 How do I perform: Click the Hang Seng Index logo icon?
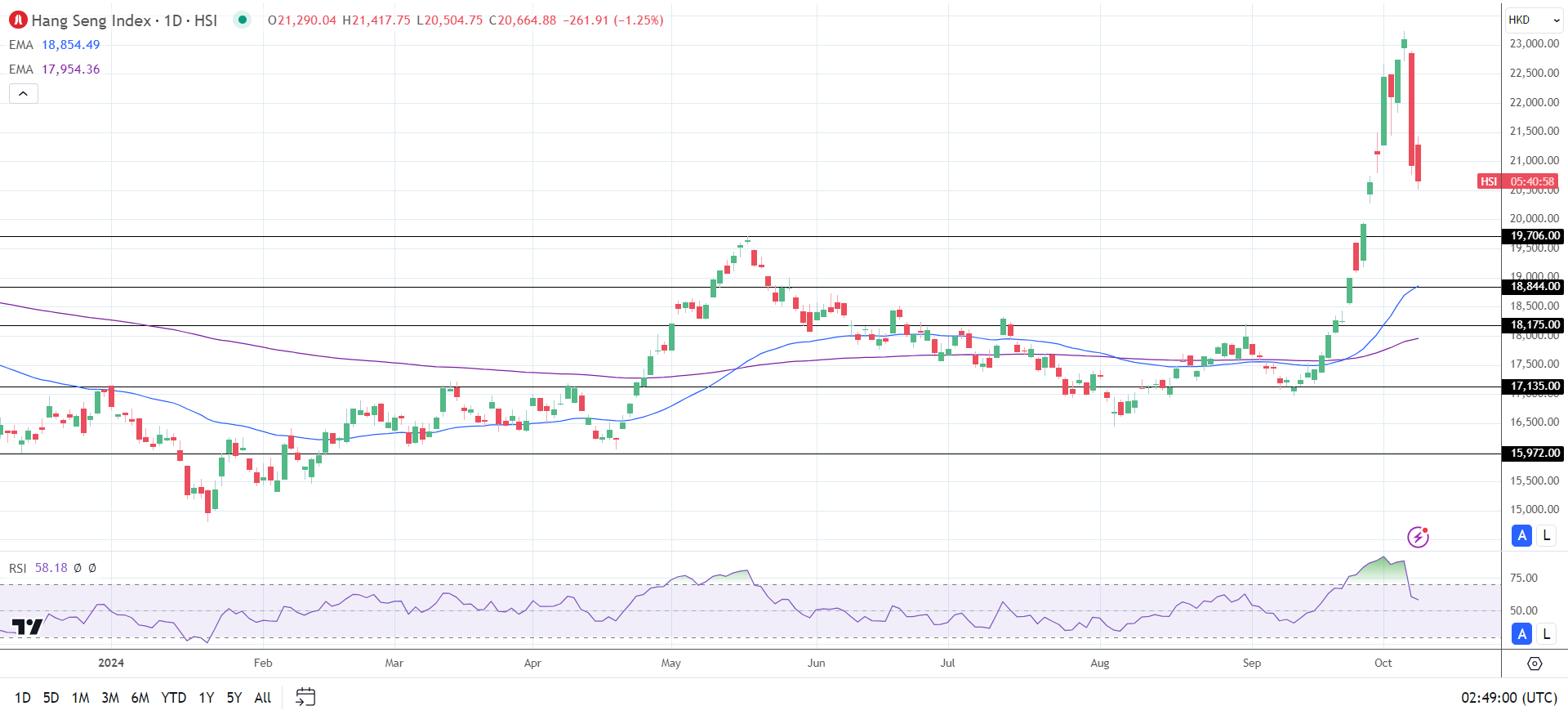[18, 20]
